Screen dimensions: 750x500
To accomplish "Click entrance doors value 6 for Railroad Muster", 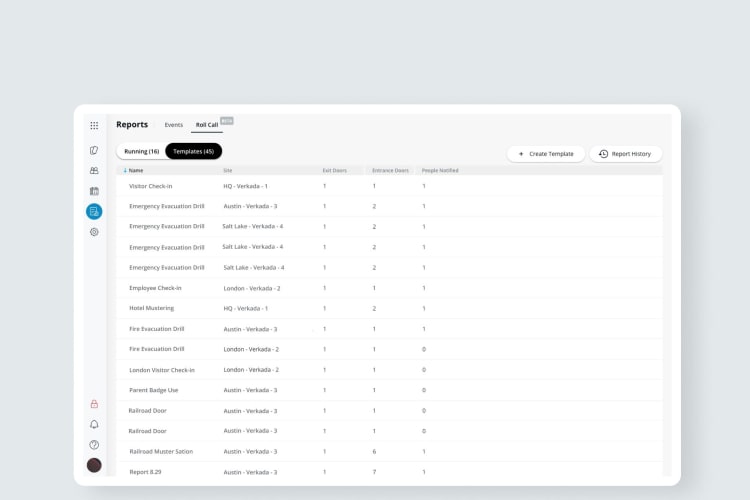I will (x=374, y=452).
